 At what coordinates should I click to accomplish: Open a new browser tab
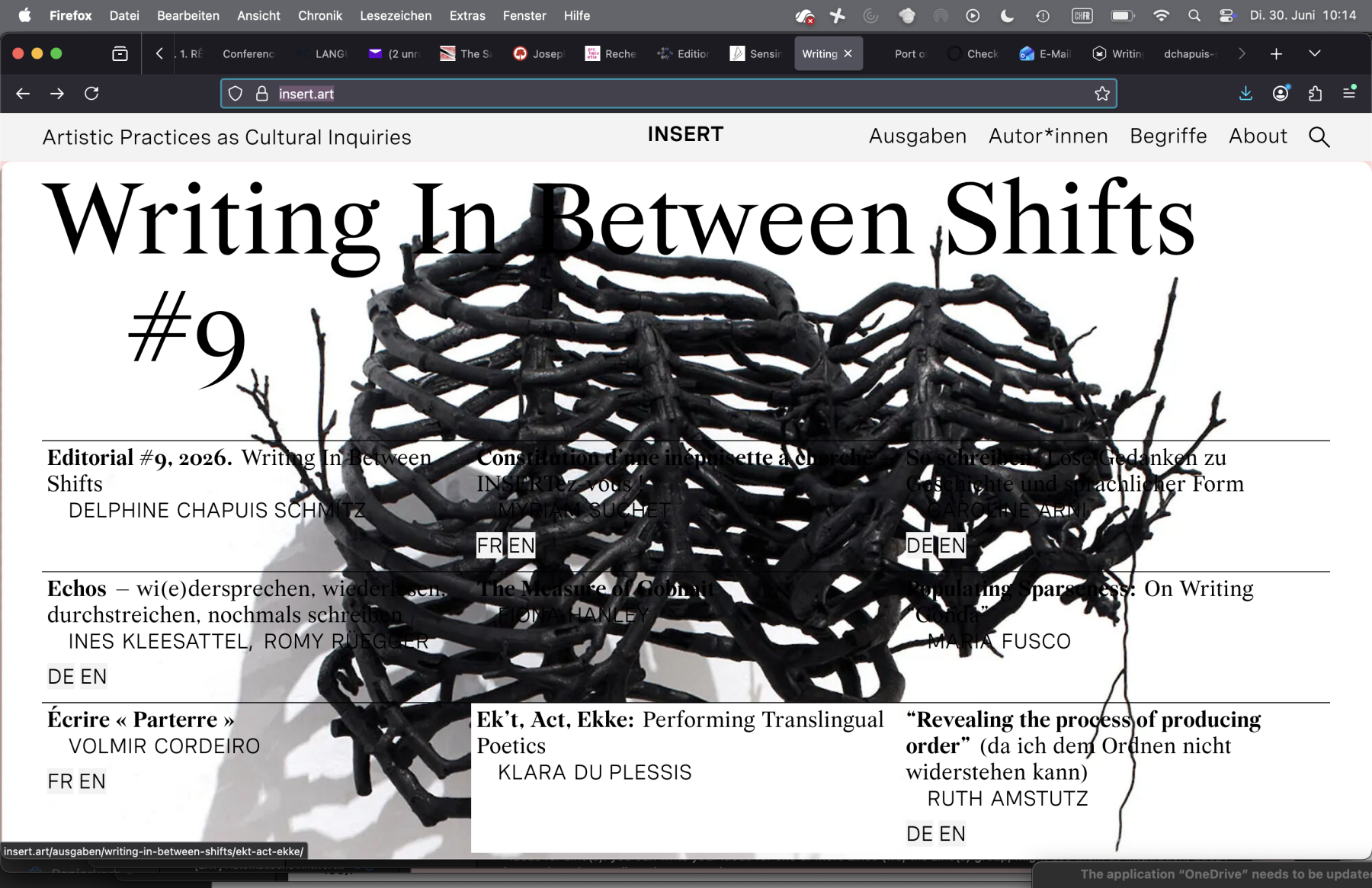(x=1276, y=53)
